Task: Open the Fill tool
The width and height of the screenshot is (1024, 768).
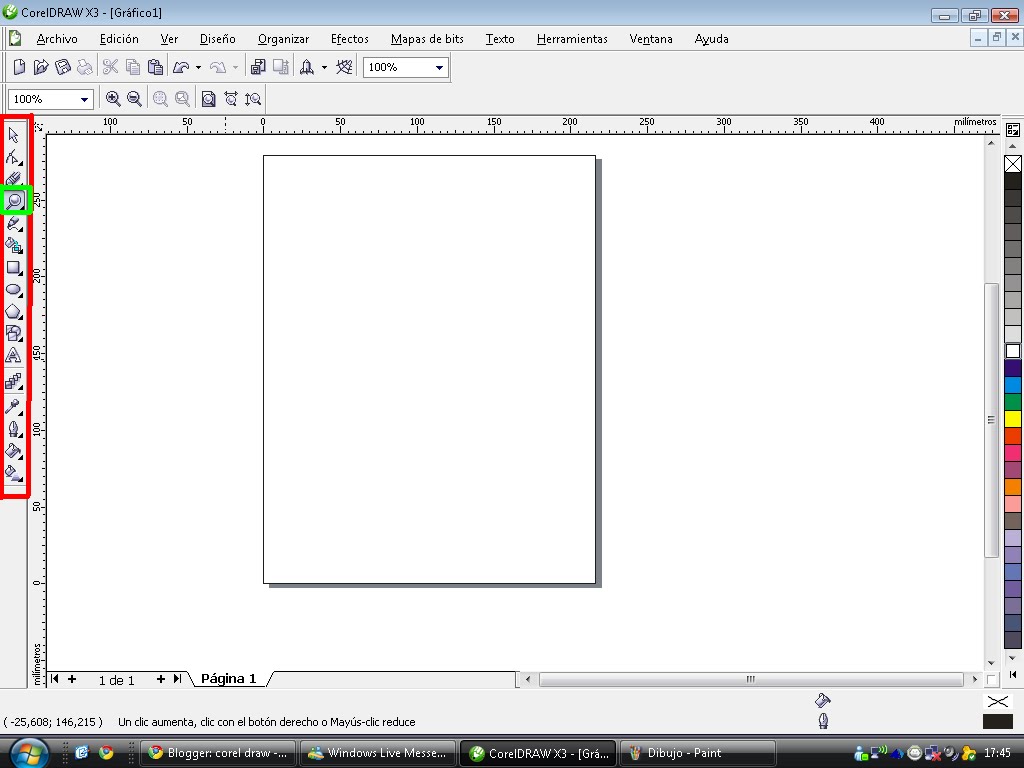Action: coord(14,451)
